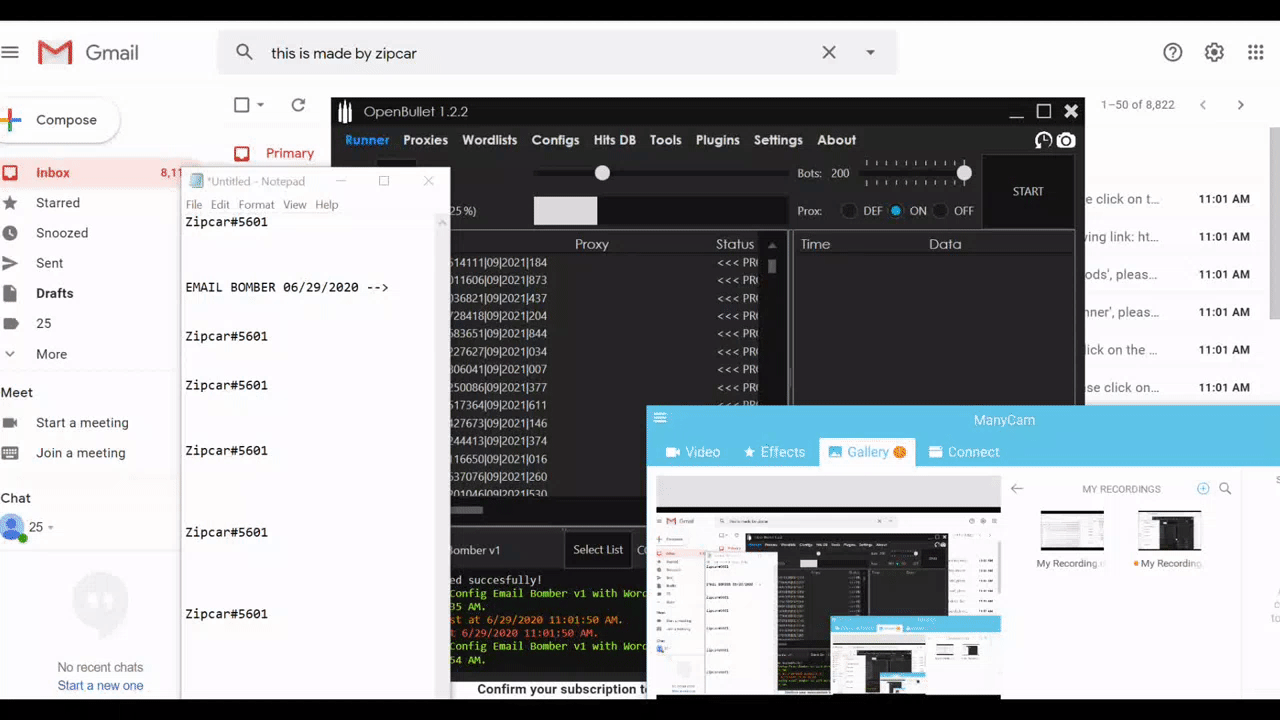This screenshot has width=1280, height=720.
Task: Click the Select List button
Action: pos(598,550)
